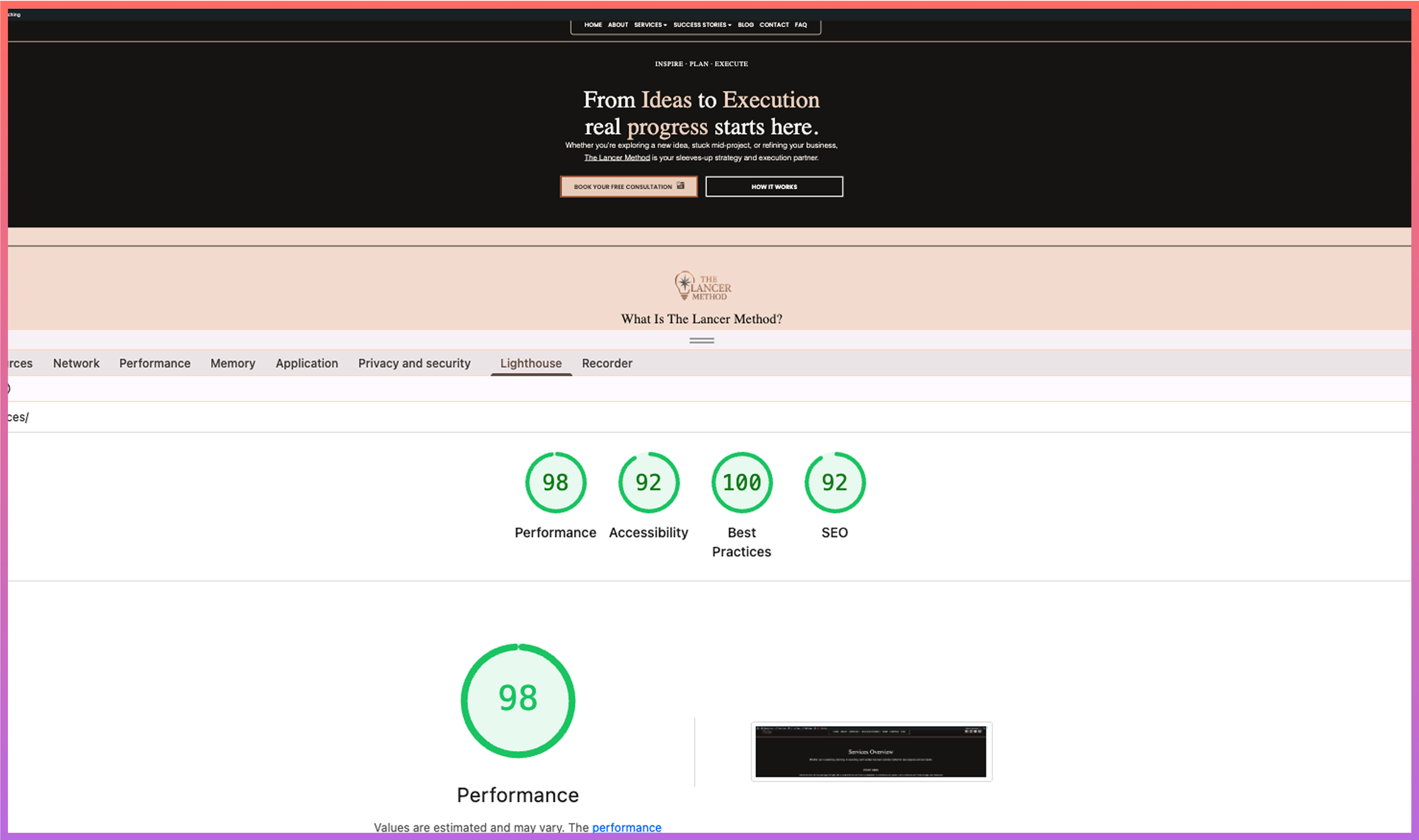Switch to the Memory DevTools tab
1419x840 pixels.
coord(233,363)
